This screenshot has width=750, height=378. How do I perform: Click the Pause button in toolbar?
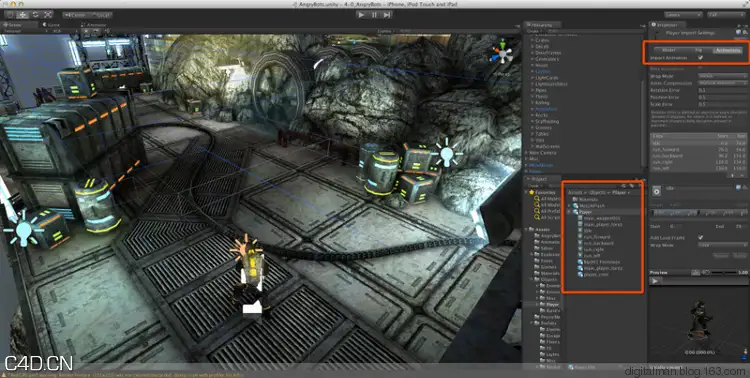[374, 15]
